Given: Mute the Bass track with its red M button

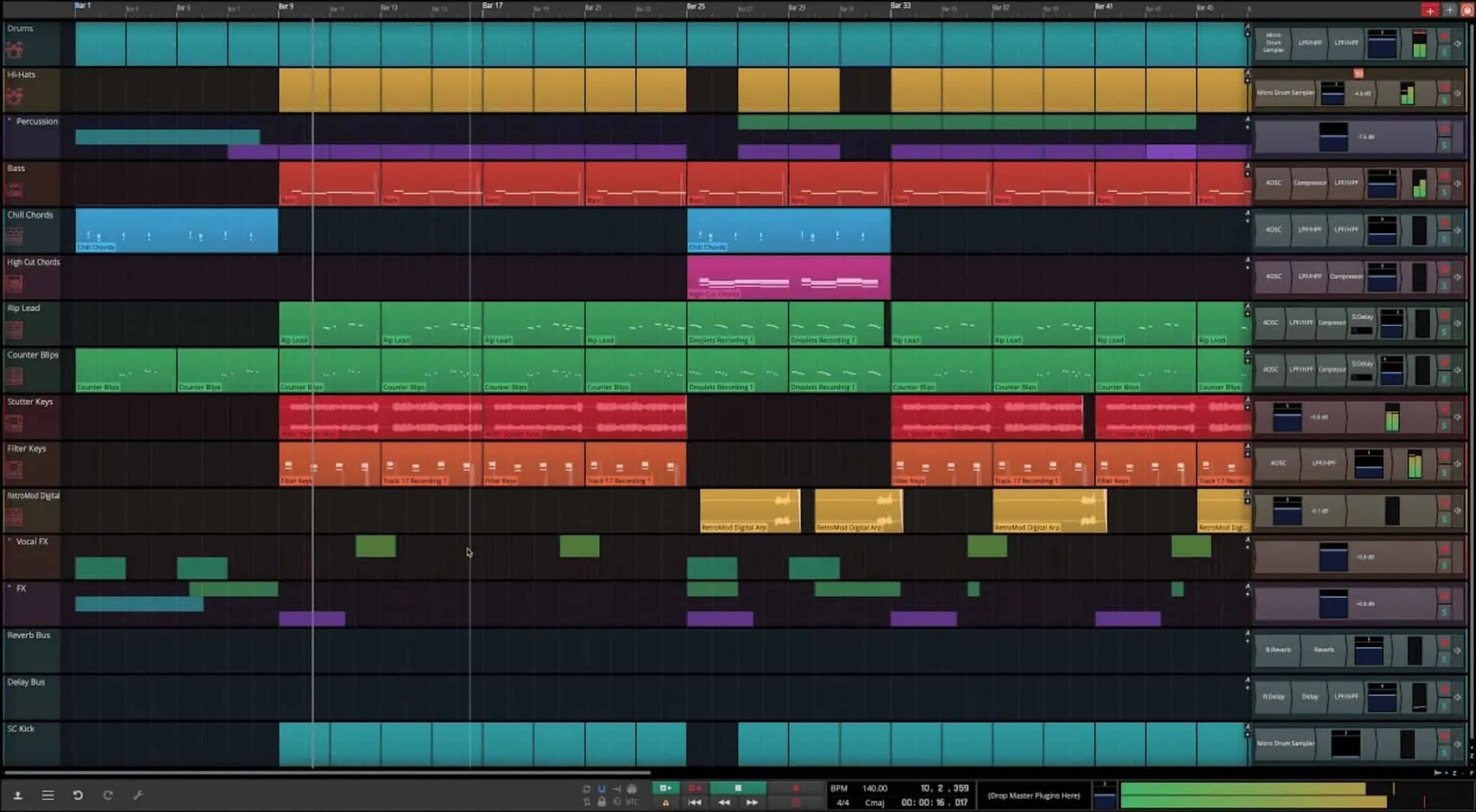Looking at the screenshot, I should 1445,175.
